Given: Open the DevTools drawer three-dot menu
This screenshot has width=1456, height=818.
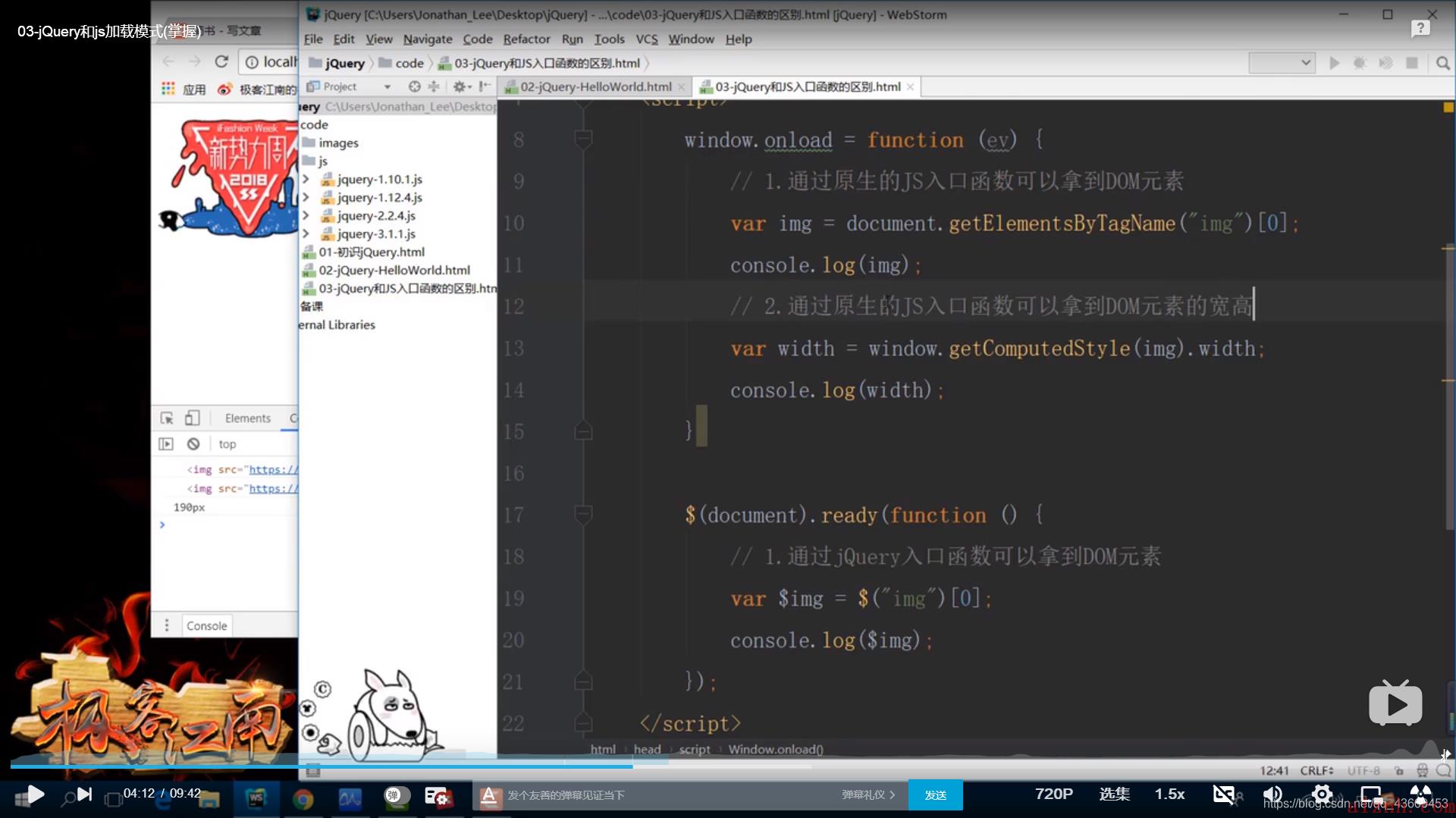Looking at the screenshot, I should pos(167,625).
